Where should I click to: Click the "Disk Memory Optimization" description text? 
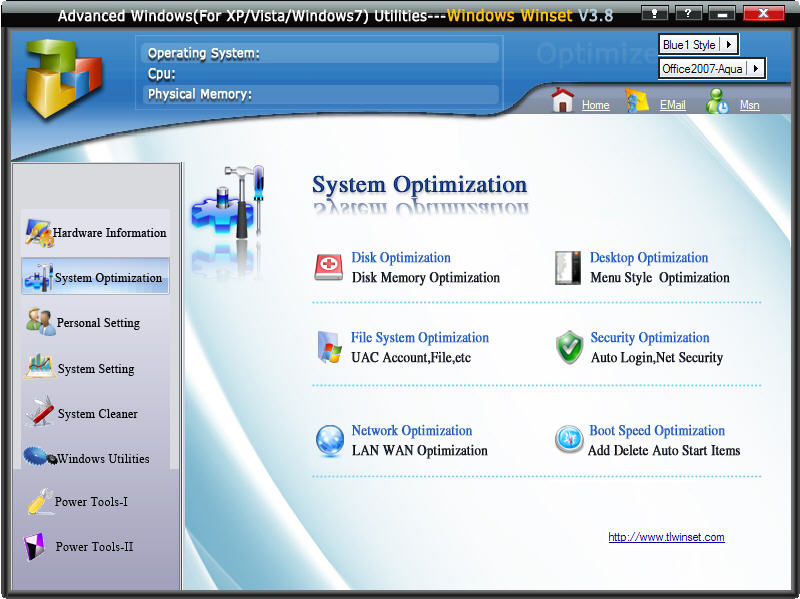coord(426,278)
